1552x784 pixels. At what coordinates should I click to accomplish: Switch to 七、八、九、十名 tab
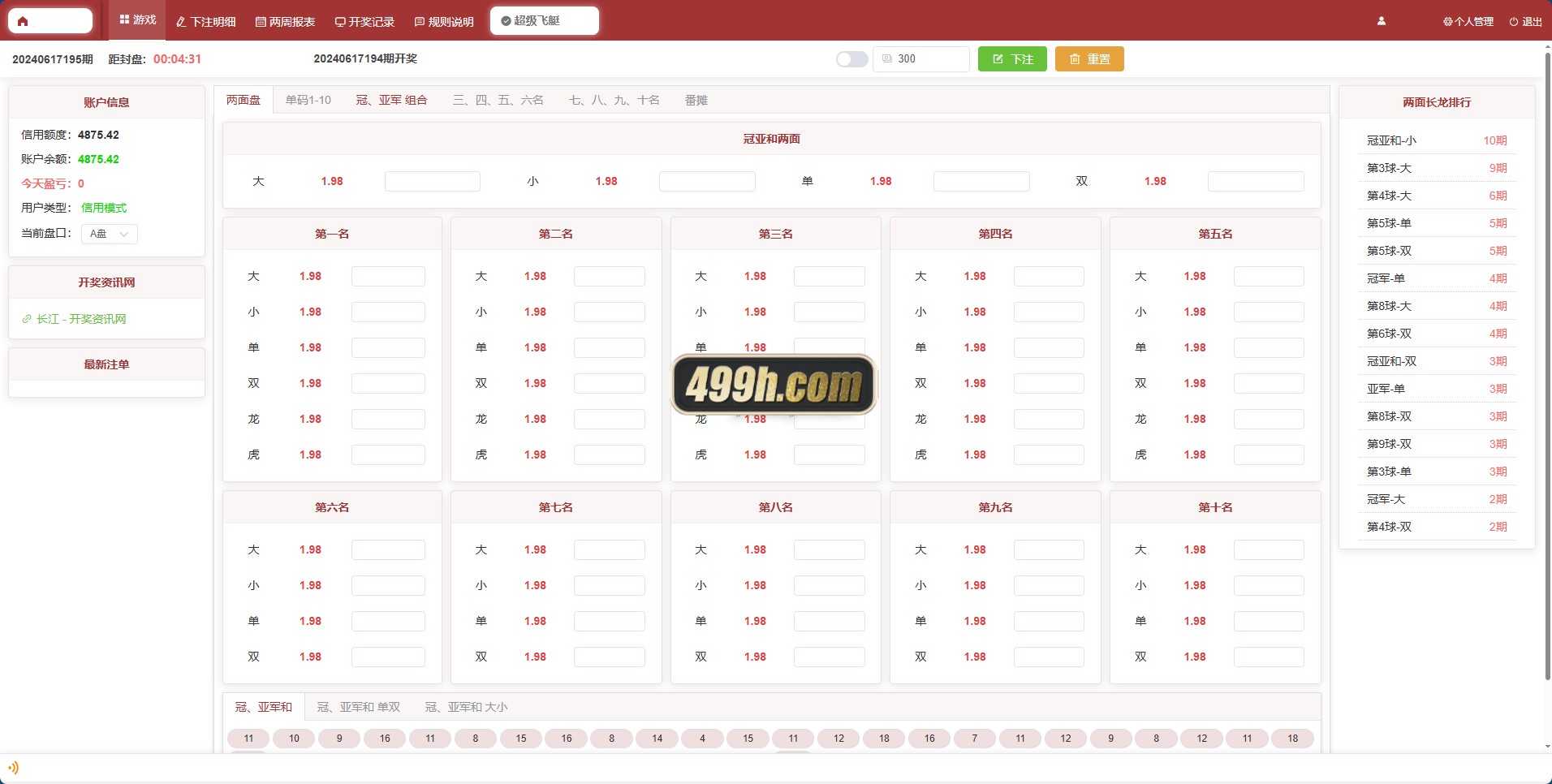(x=614, y=100)
